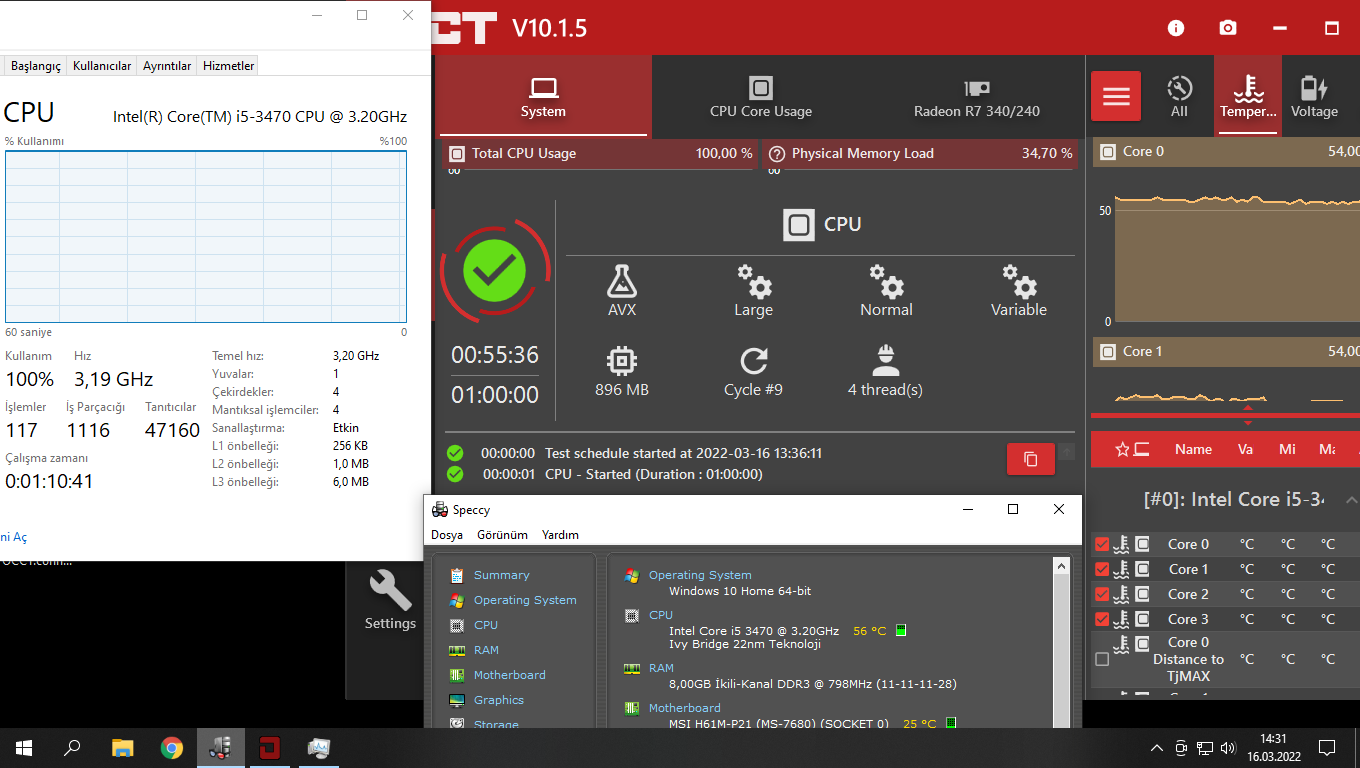Screen dimensions: 1360x768
Task: Show hidden system tray icons
Action: 1157,748
